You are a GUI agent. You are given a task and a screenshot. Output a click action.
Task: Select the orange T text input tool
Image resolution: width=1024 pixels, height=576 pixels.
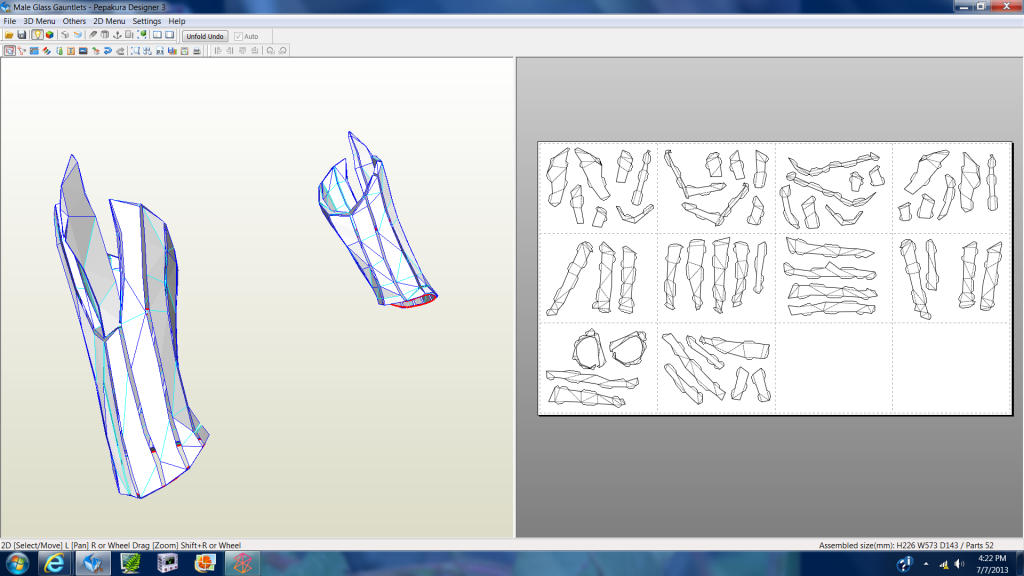71,50
